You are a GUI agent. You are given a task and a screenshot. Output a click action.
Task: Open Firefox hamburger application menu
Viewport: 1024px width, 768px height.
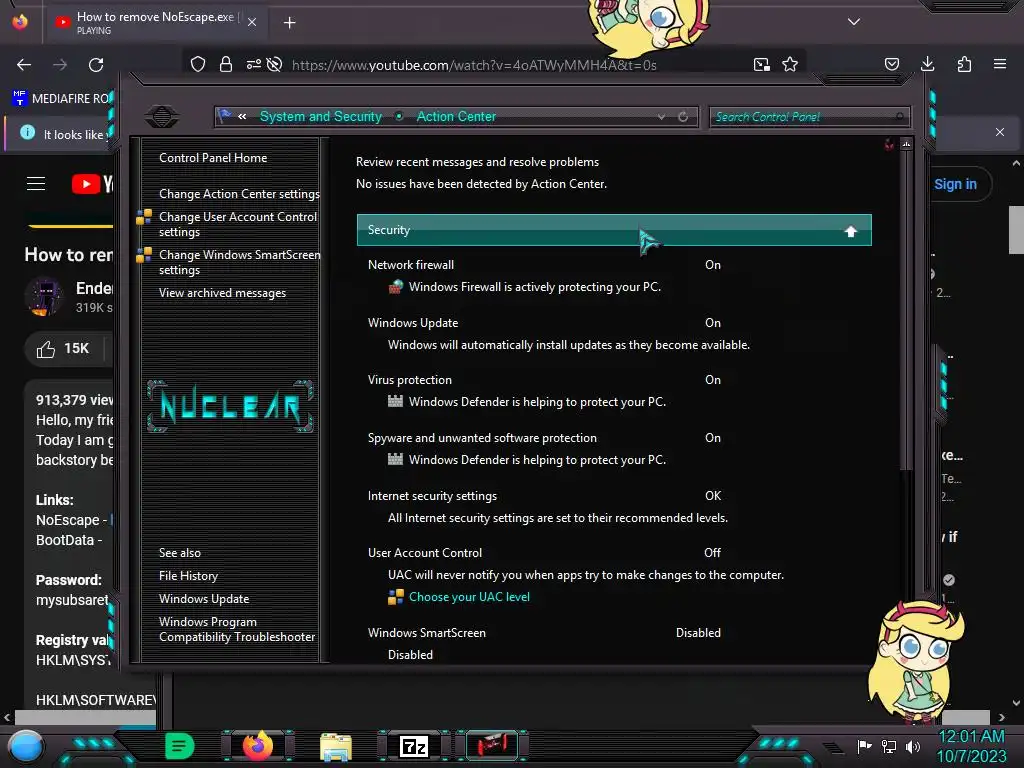(x=1000, y=64)
